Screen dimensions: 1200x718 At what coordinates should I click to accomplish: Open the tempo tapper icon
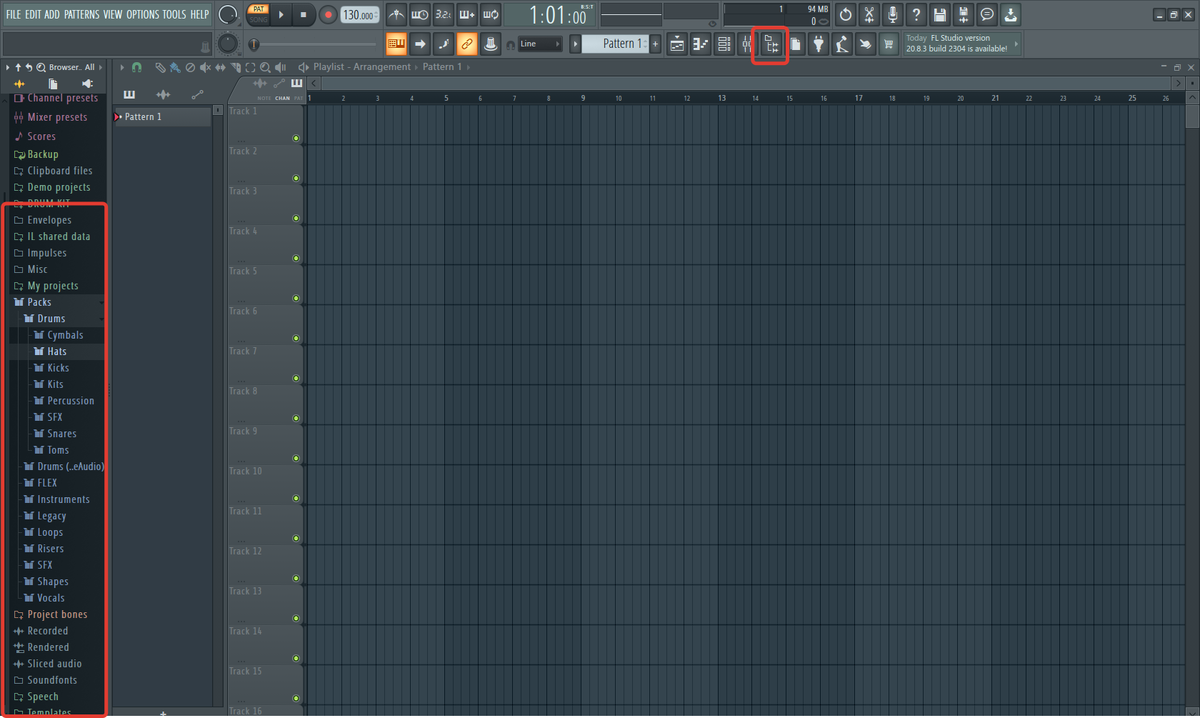pos(842,44)
